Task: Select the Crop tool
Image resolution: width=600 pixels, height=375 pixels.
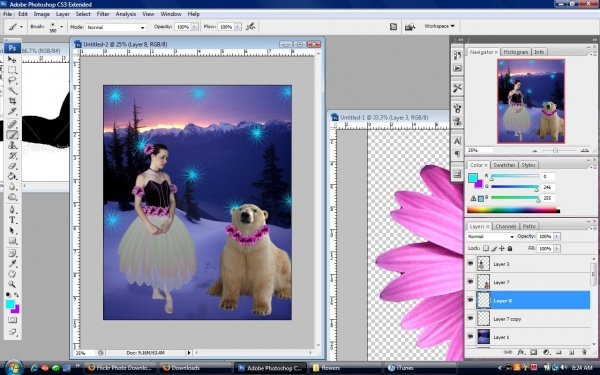Action: point(12,101)
